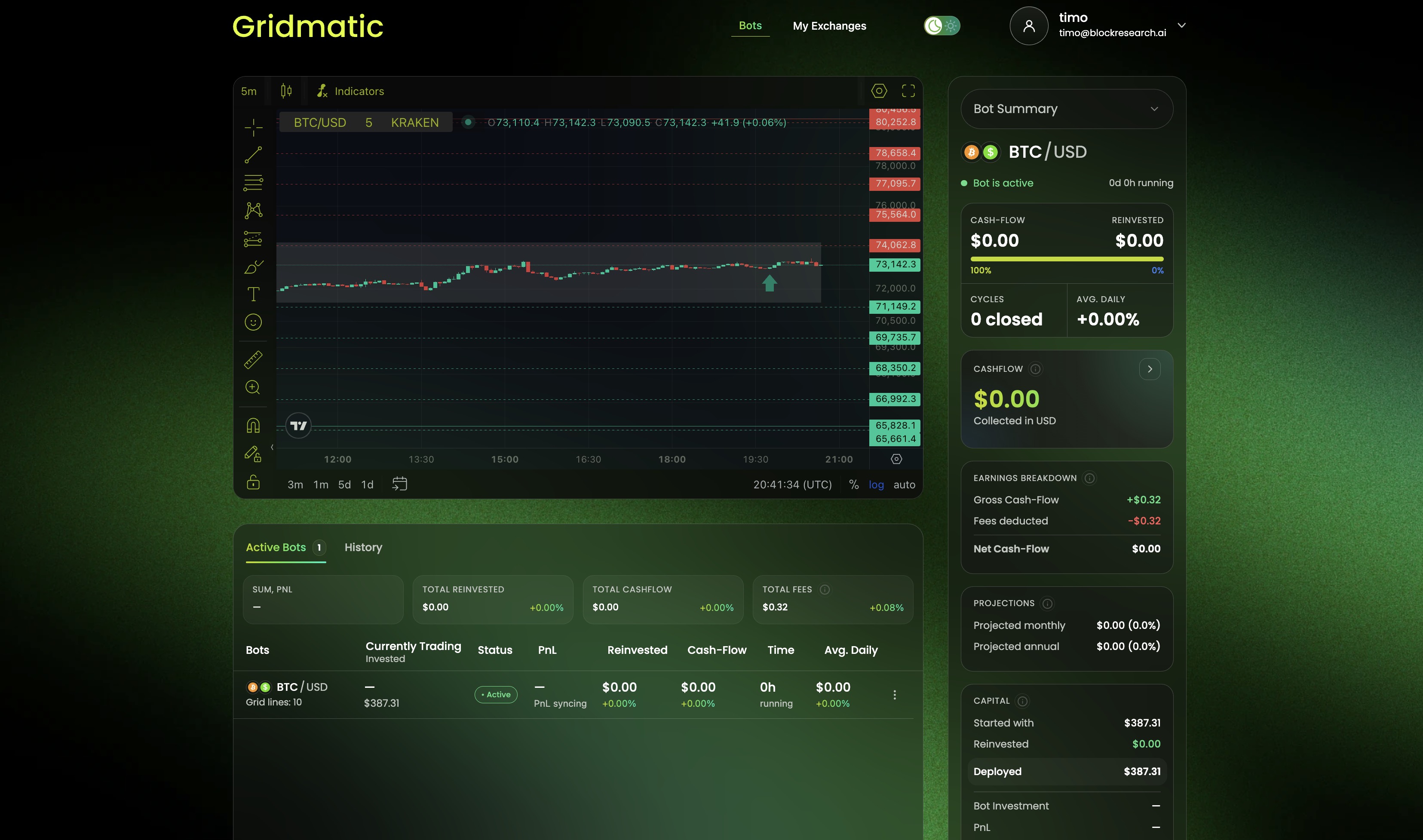
Task: Switch to the History tab
Action: pos(363,547)
